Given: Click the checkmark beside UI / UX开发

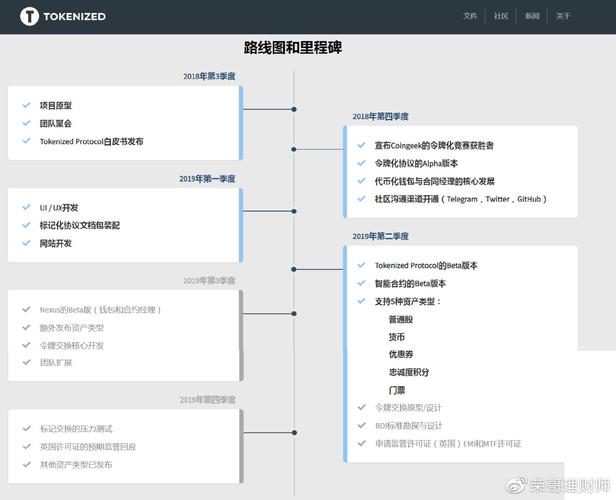Looking at the screenshot, I should 26,207.
